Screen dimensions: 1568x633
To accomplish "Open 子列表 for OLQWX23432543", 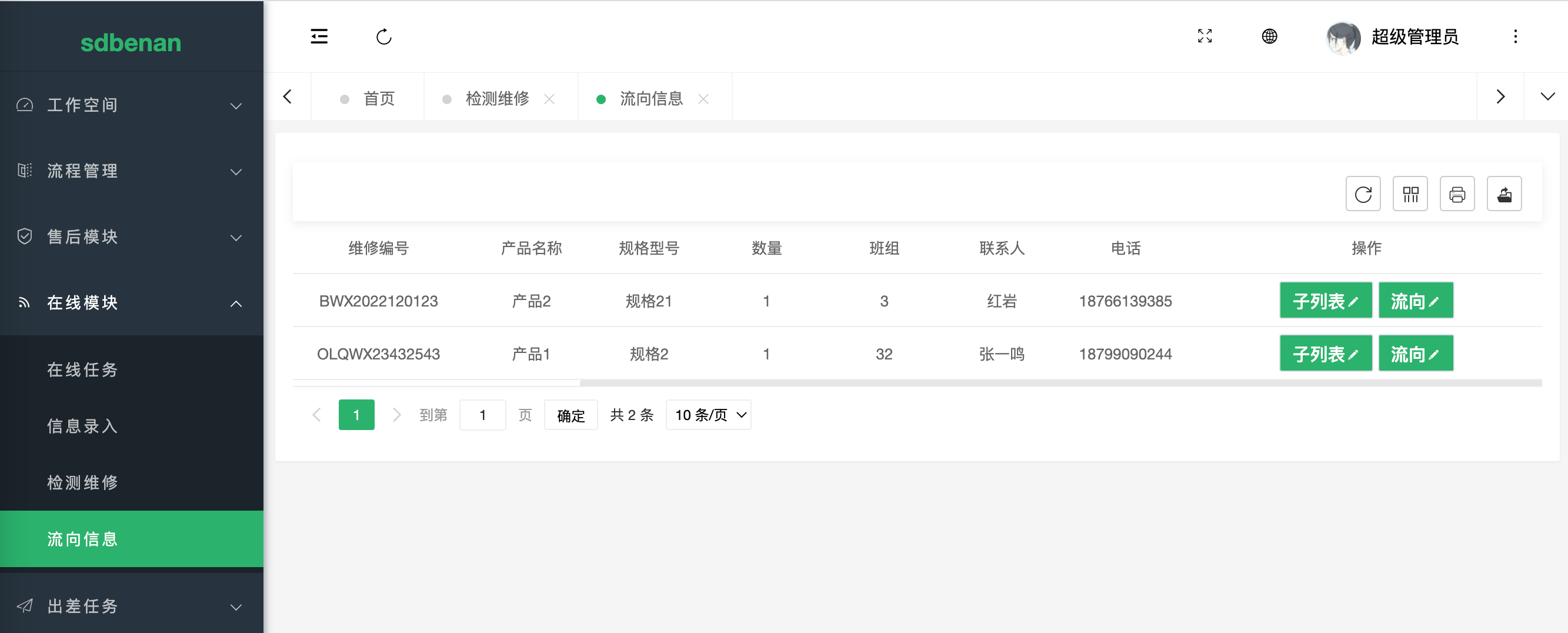I will 1325,354.
